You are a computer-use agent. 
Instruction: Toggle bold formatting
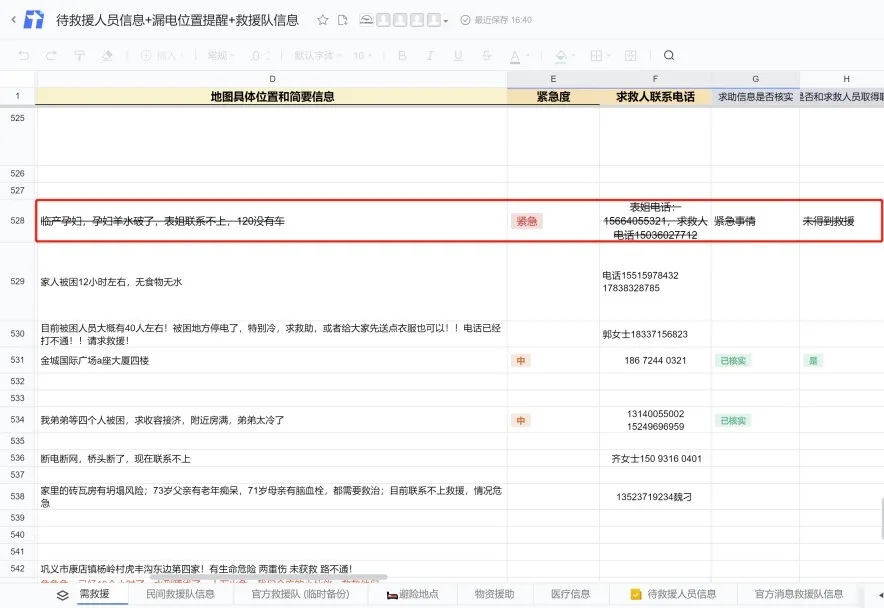[402, 55]
